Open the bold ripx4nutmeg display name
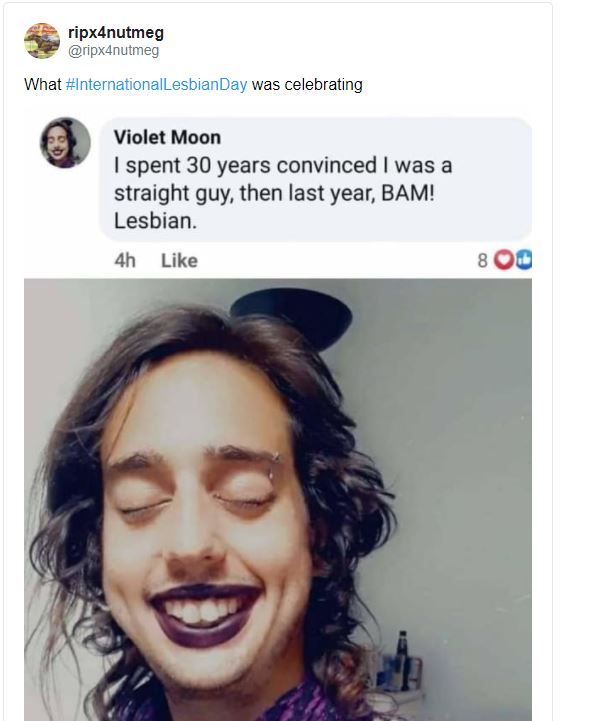 point(113,33)
